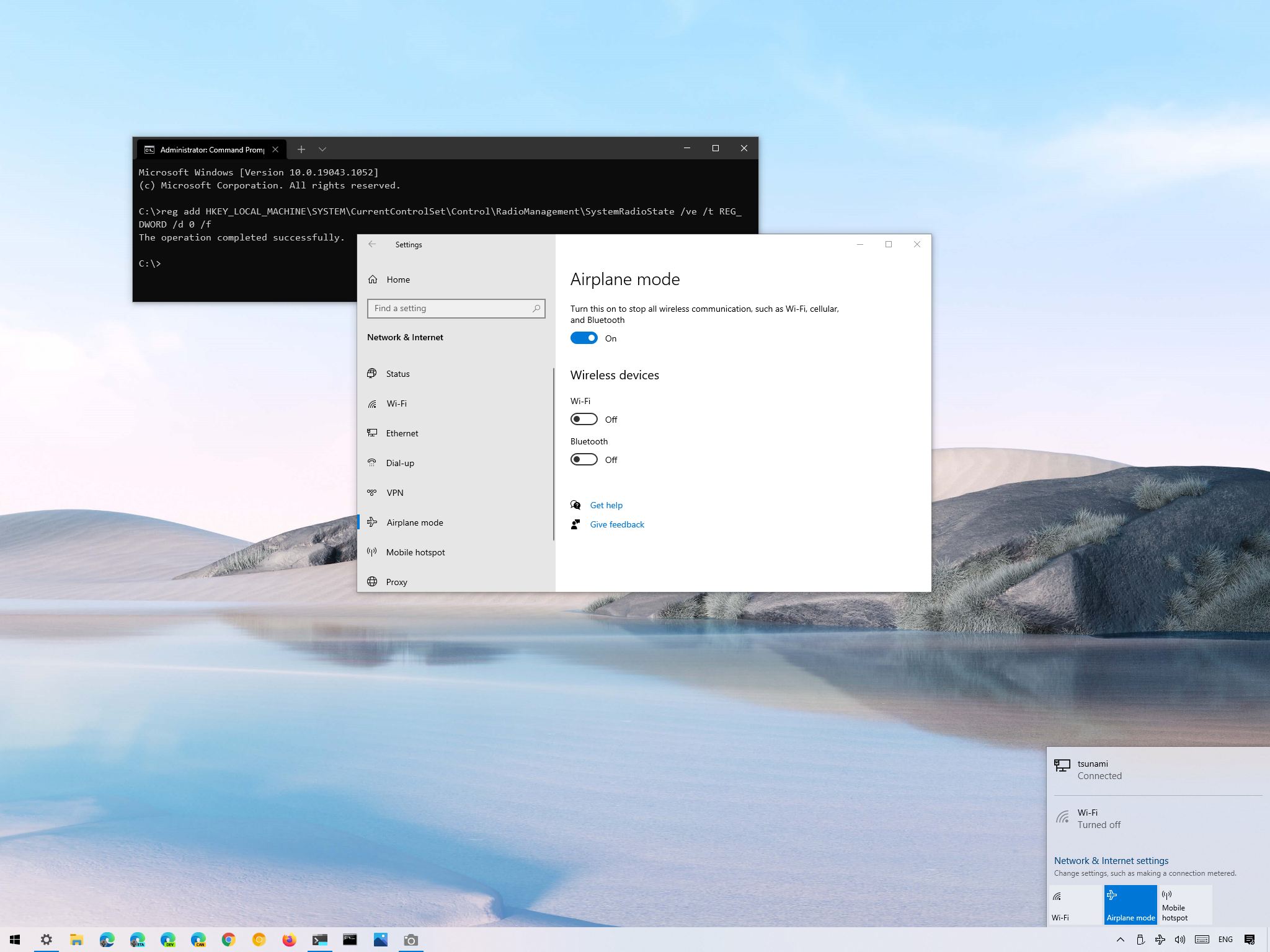Select Airplane mode in the sidebar
Image resolution: width=1270 pixels, height=952 pixels.
pos(455,522)
